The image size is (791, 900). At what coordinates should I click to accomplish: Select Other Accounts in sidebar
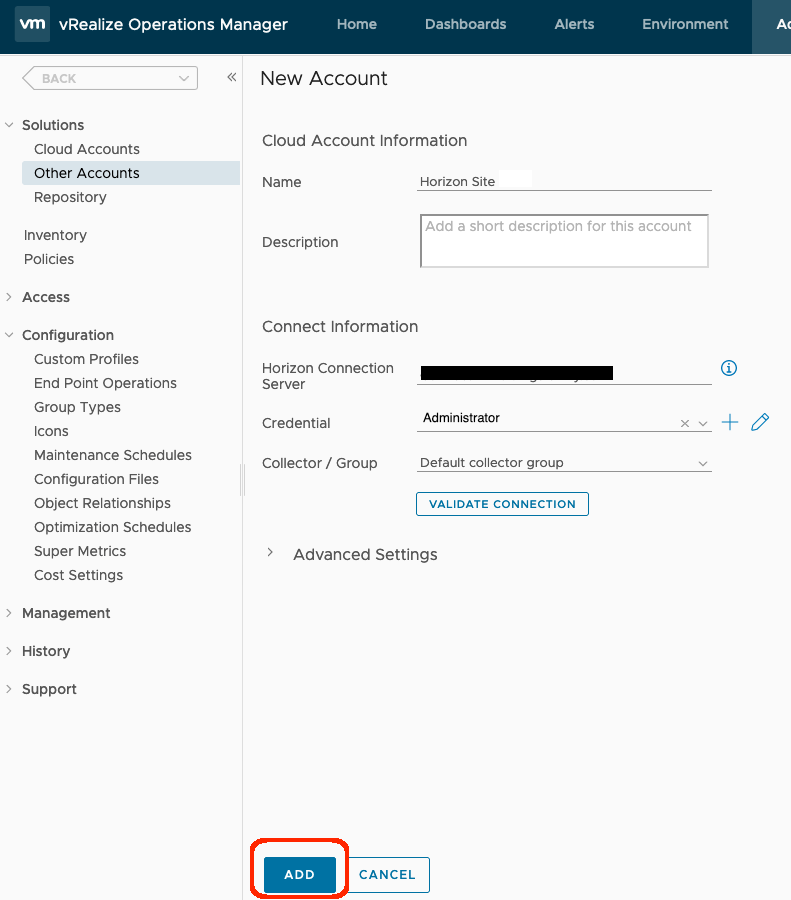tap(131, 173)
